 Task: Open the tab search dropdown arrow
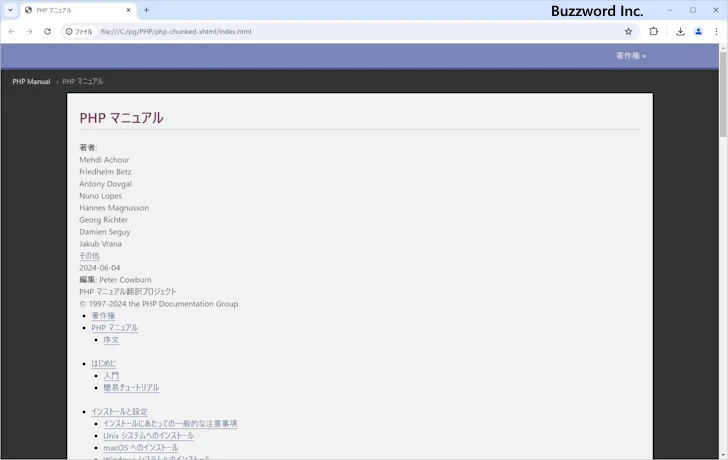click(10, 10)
